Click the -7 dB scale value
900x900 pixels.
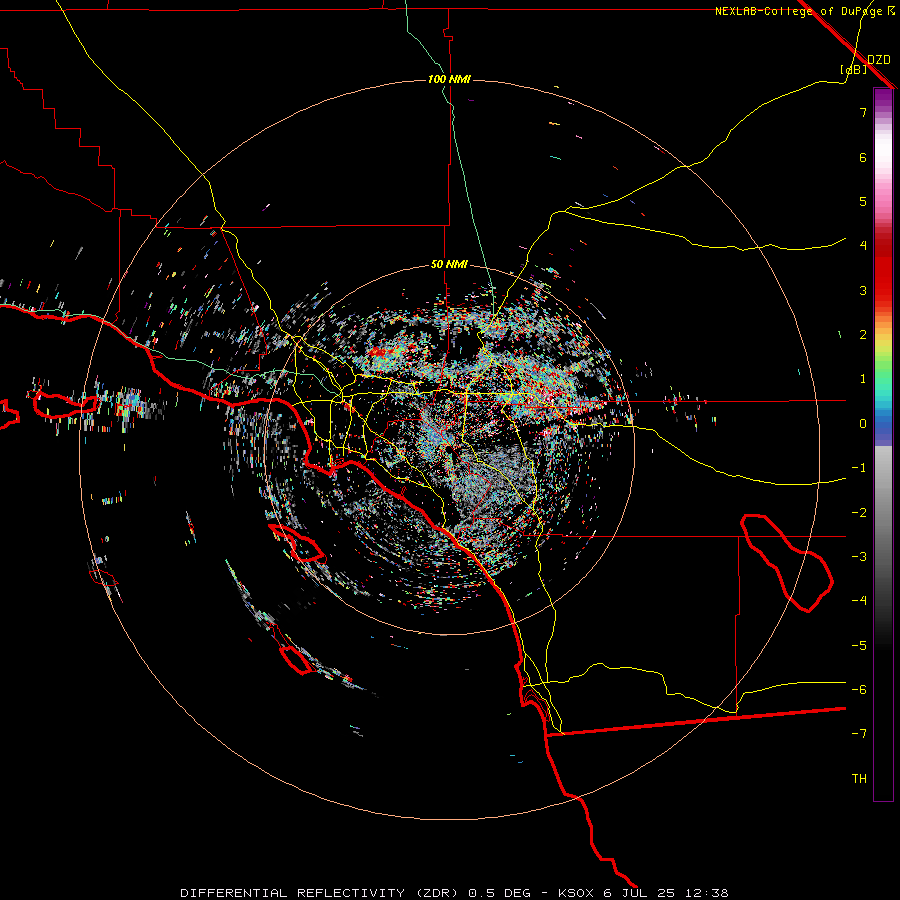pyautogui.click(x=859, y=734)
